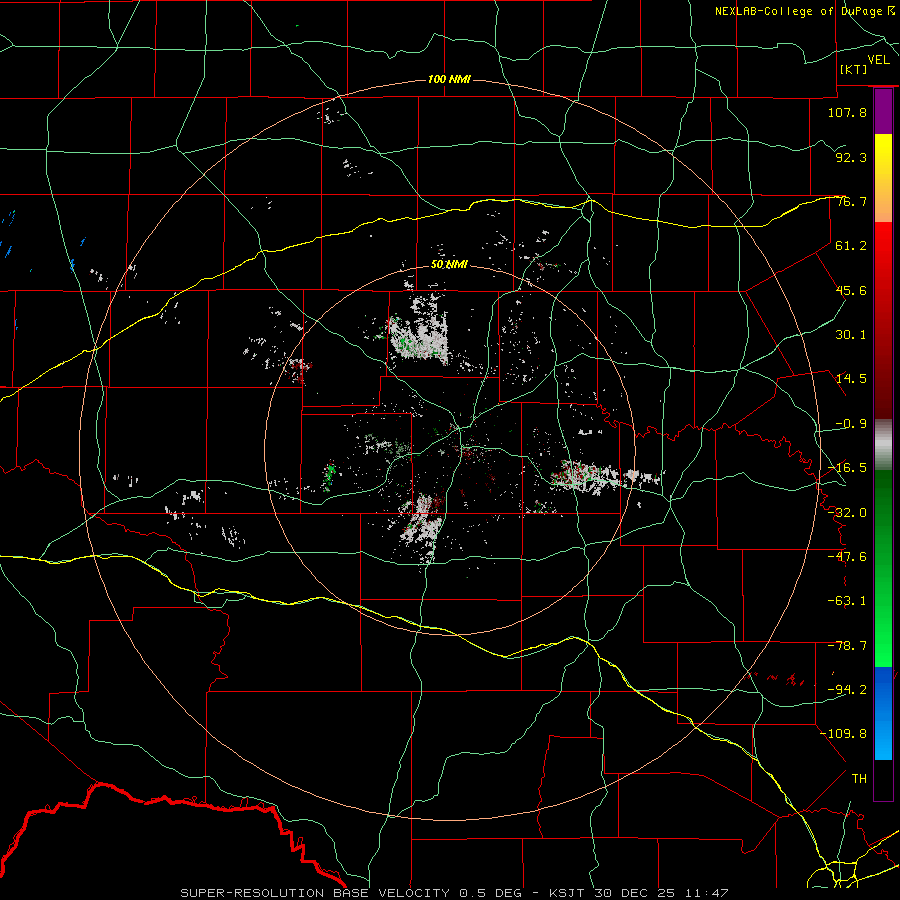Select the -32.0 velocity scale value
This screenshot has height=900, width=900.
(x=847, y=513)
